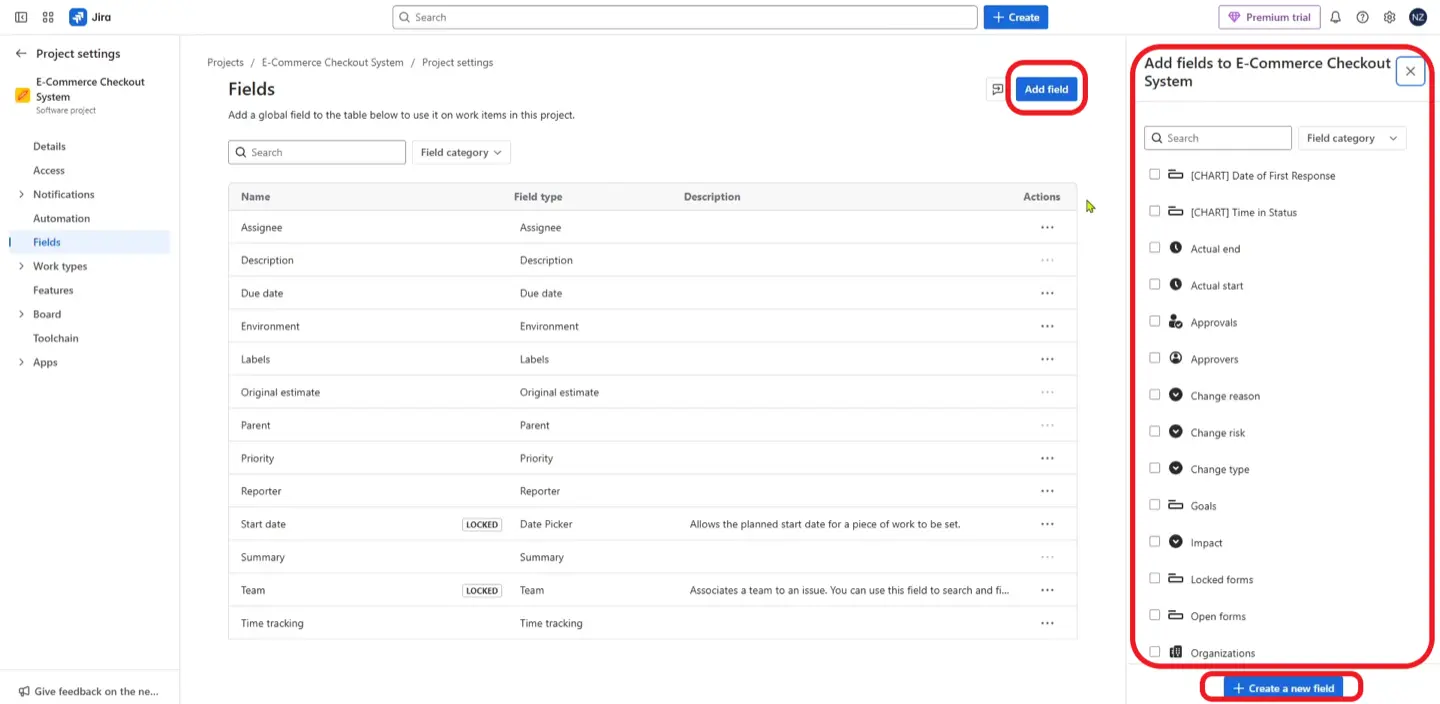The height and width of the screenshot is (704, 1440).
Task: Check the [CHART] Time in Status box
Action: [x=1154, y=211]
